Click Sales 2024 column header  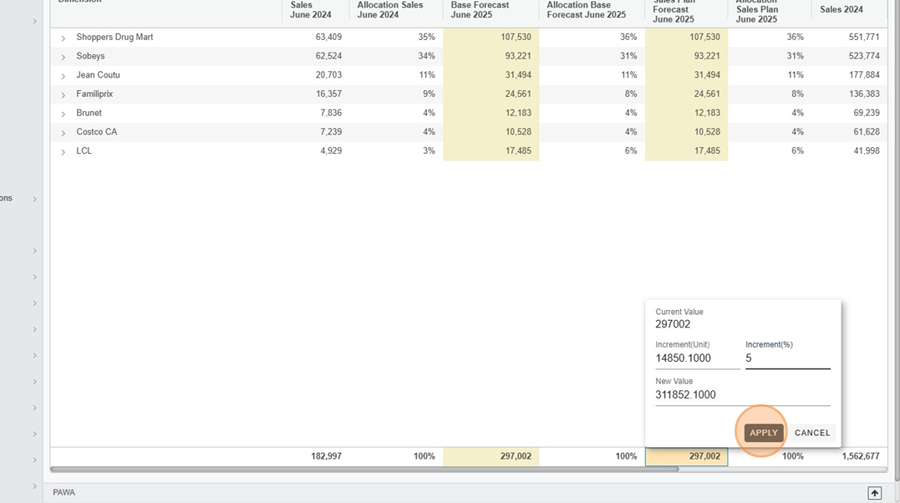[x=841, y=9]
